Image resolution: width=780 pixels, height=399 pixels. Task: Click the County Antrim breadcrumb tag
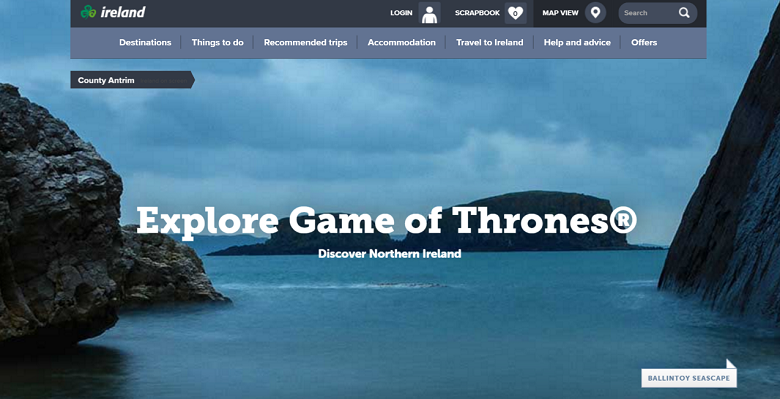click(132, 80)
